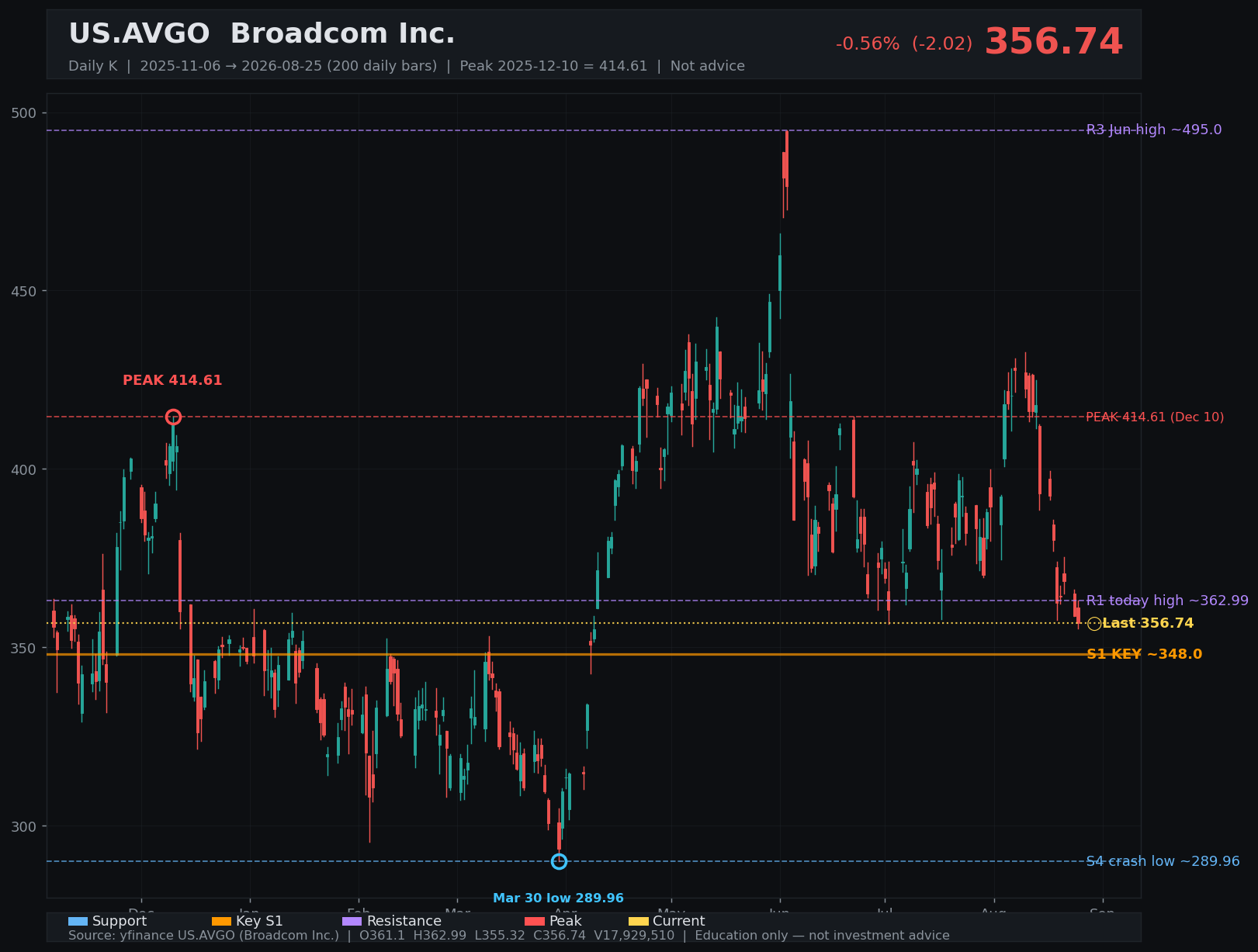
Task: Click the 450 y-axis tick label
Action: click(x=25, y=292)
